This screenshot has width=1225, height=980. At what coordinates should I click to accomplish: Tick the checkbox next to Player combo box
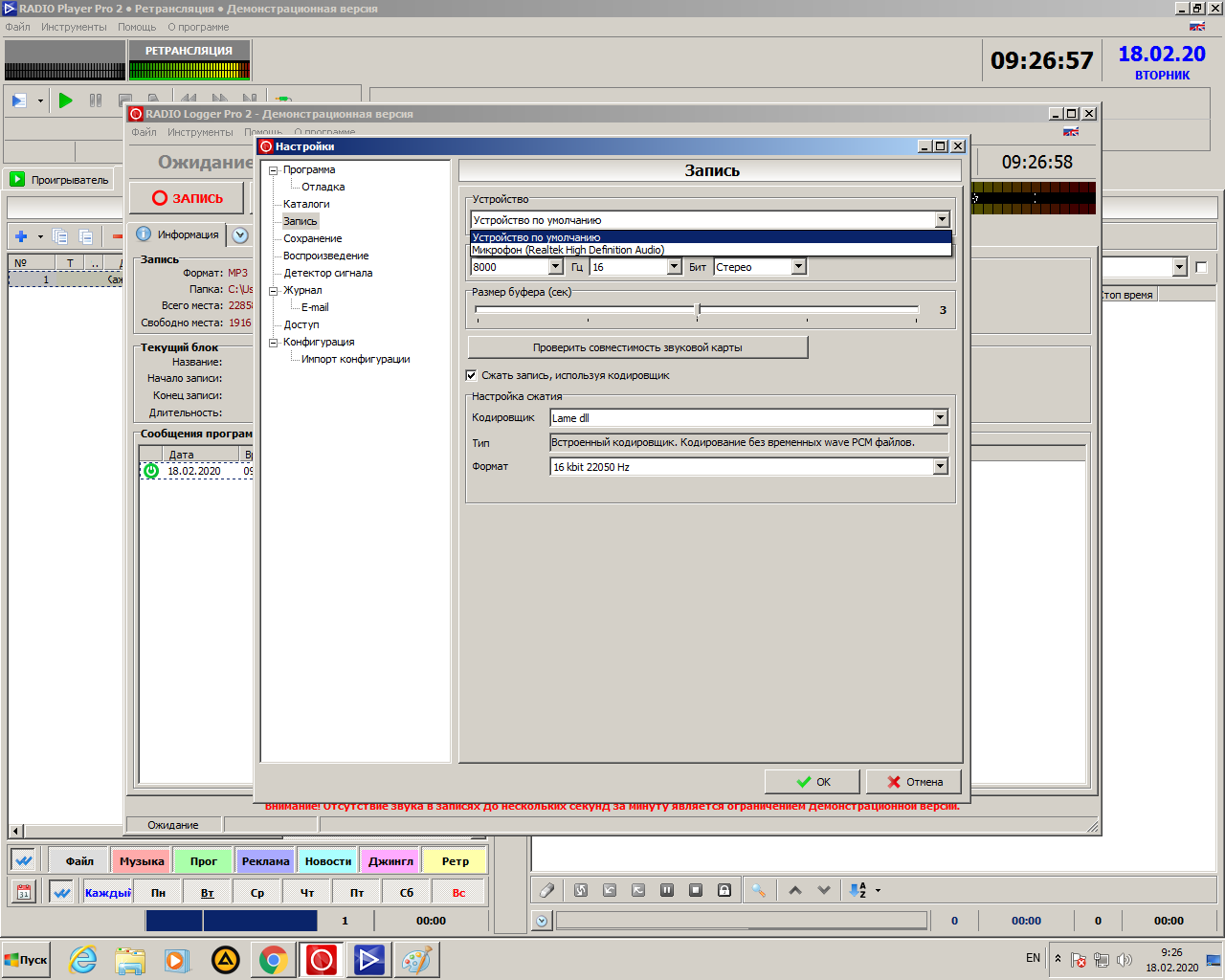pos(1201,267)
